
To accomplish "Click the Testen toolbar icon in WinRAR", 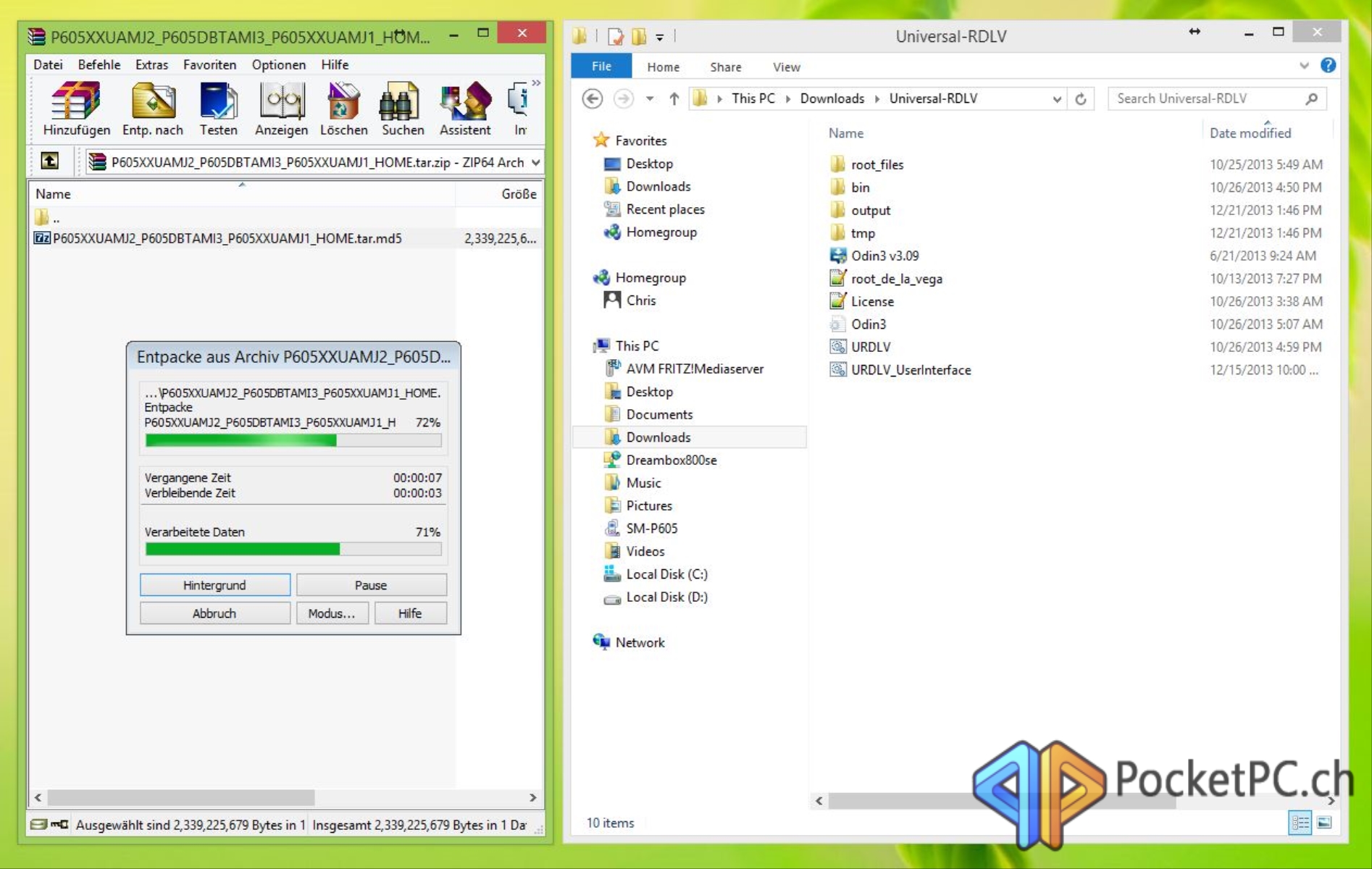I will [x=218, y=109].
